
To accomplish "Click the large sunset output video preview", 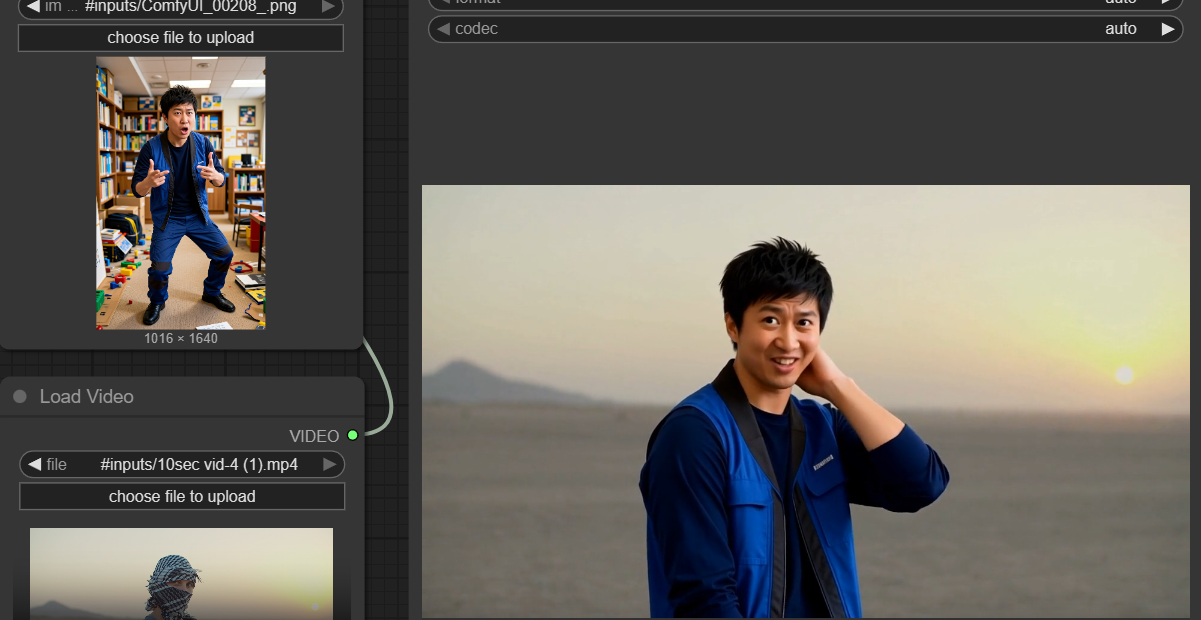I will pos(805,400).
